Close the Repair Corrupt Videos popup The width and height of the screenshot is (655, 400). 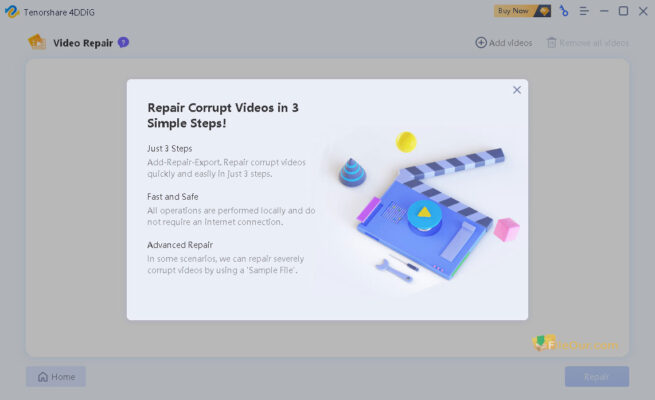click(517, 90)
